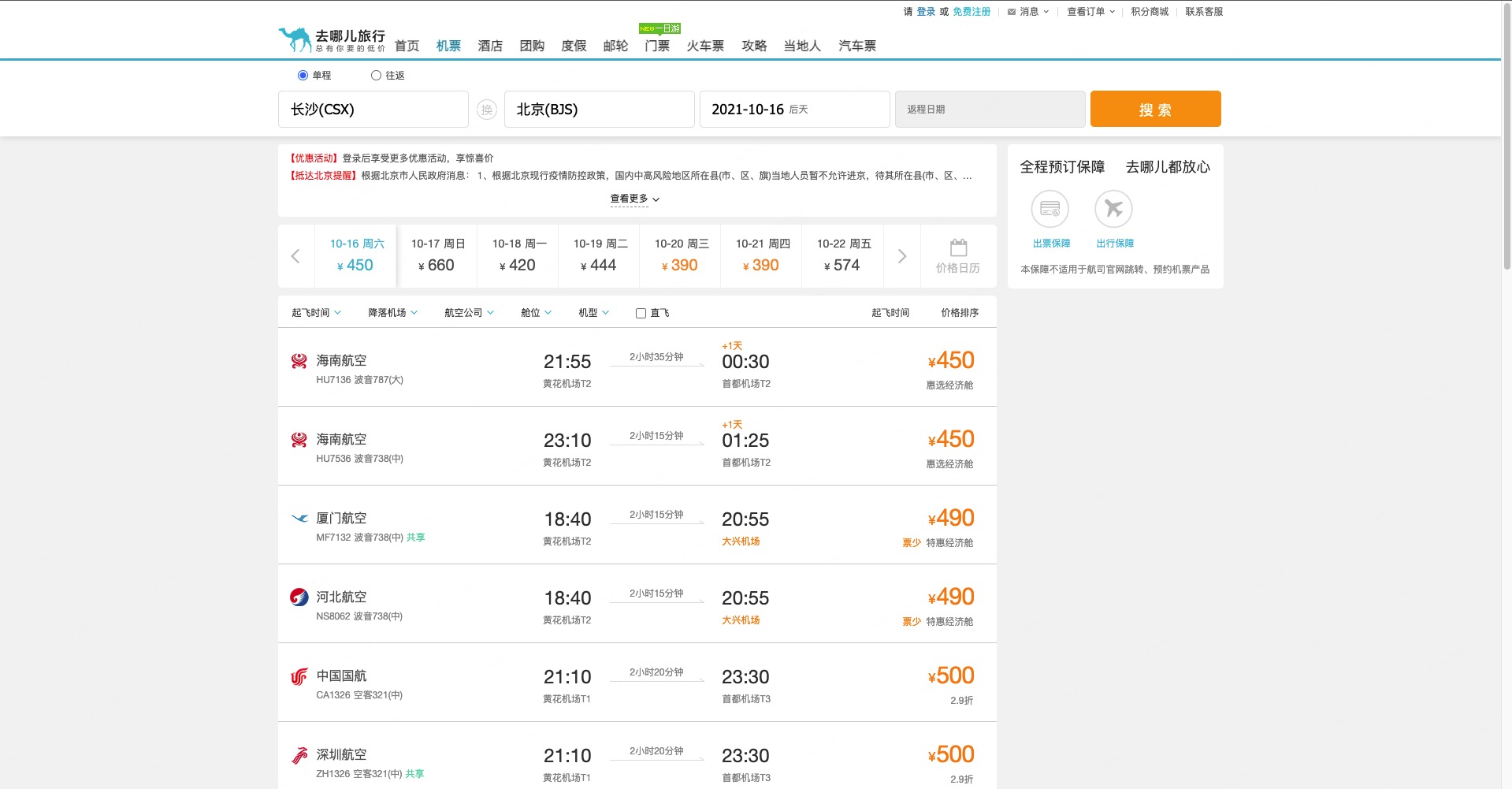1512x789 pixels.
Task: Open 积分商城 points mall link
Action: click(1150, 12)
